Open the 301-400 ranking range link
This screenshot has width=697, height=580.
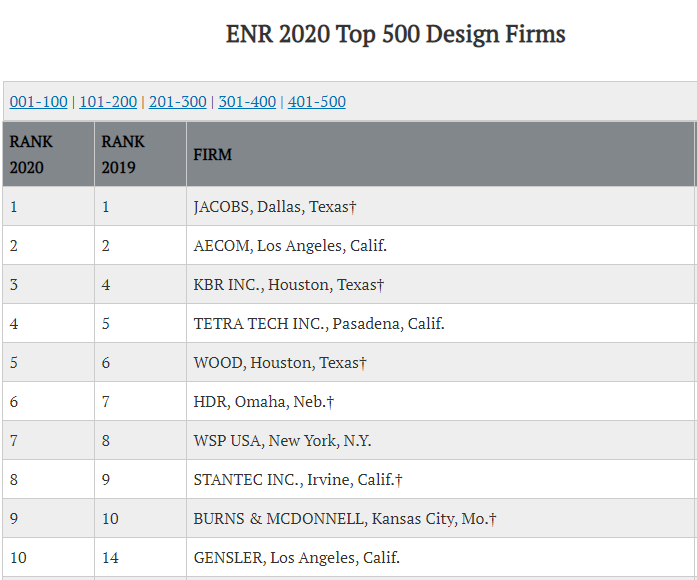point(247,102)
